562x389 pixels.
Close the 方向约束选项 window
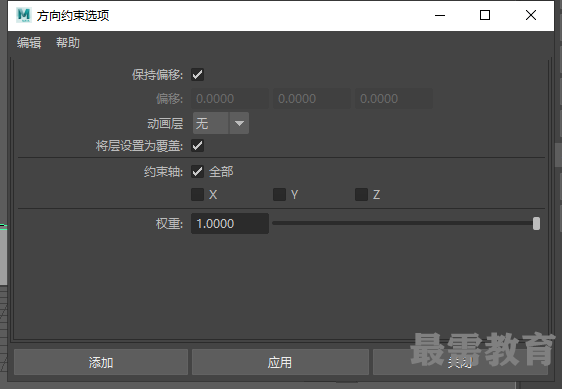coord(531,15)
